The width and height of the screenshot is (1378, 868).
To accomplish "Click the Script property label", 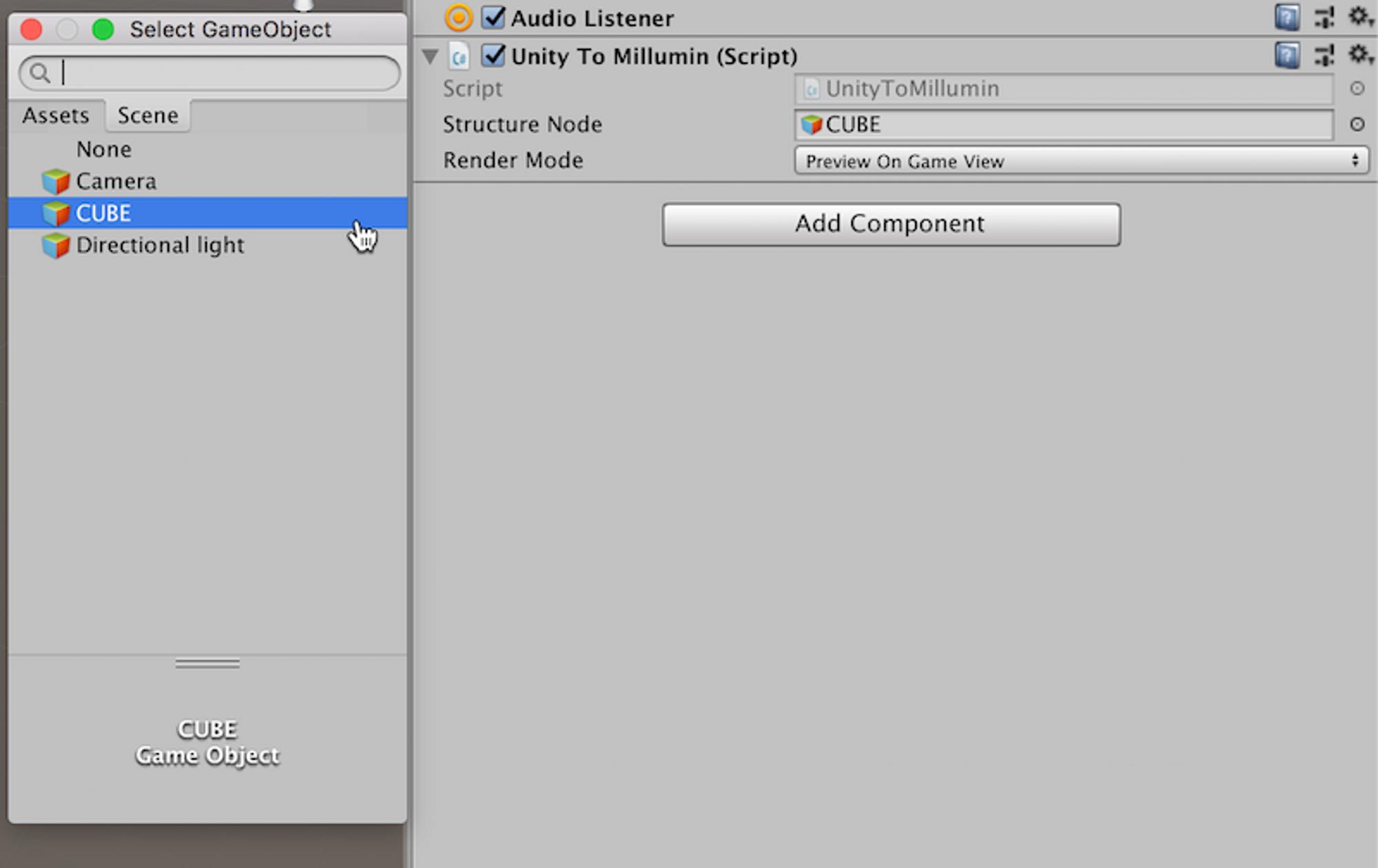I will (473, 89).
